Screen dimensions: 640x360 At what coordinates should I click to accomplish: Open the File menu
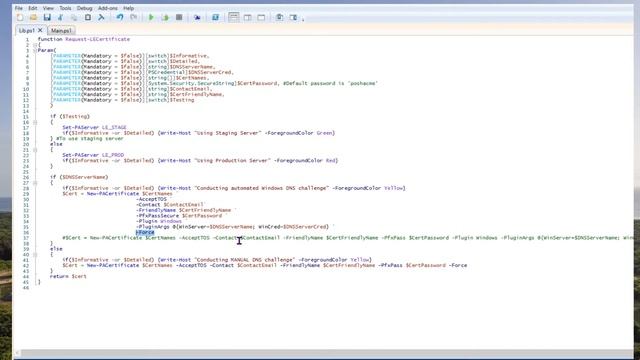click(x=19, y=8)
